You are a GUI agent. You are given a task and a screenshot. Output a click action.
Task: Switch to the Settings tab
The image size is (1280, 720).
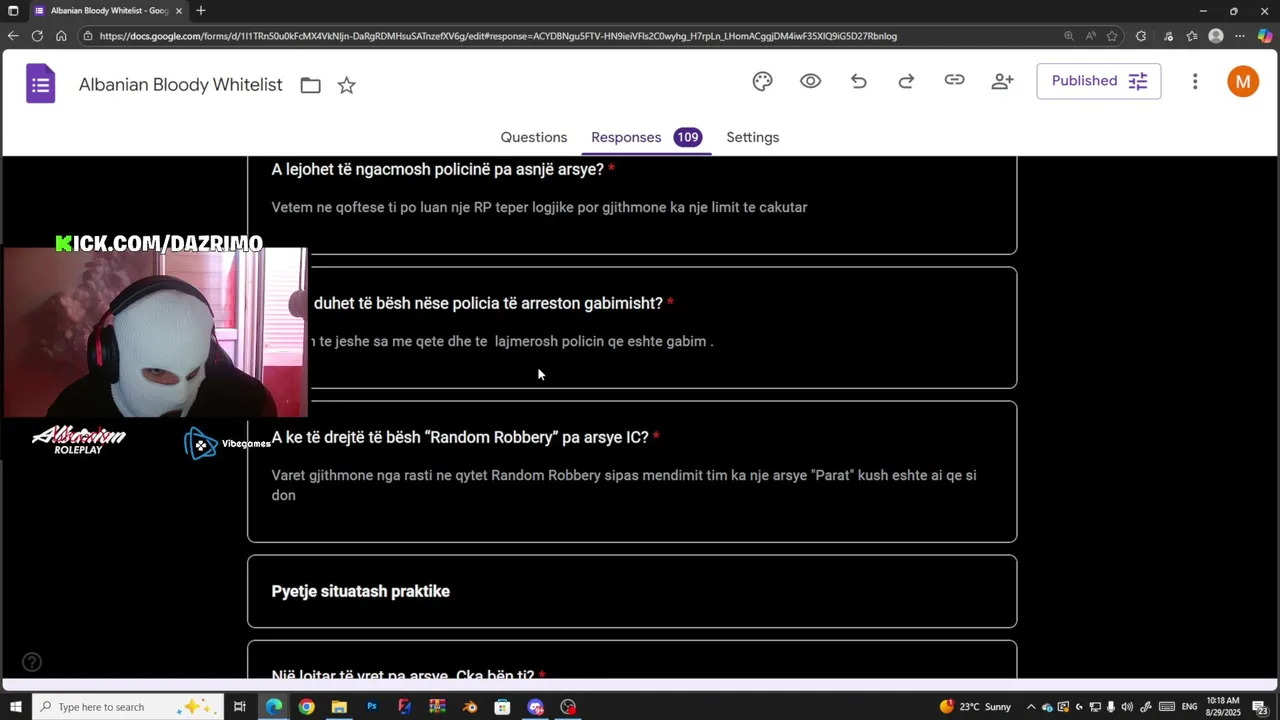click(752, 137)
